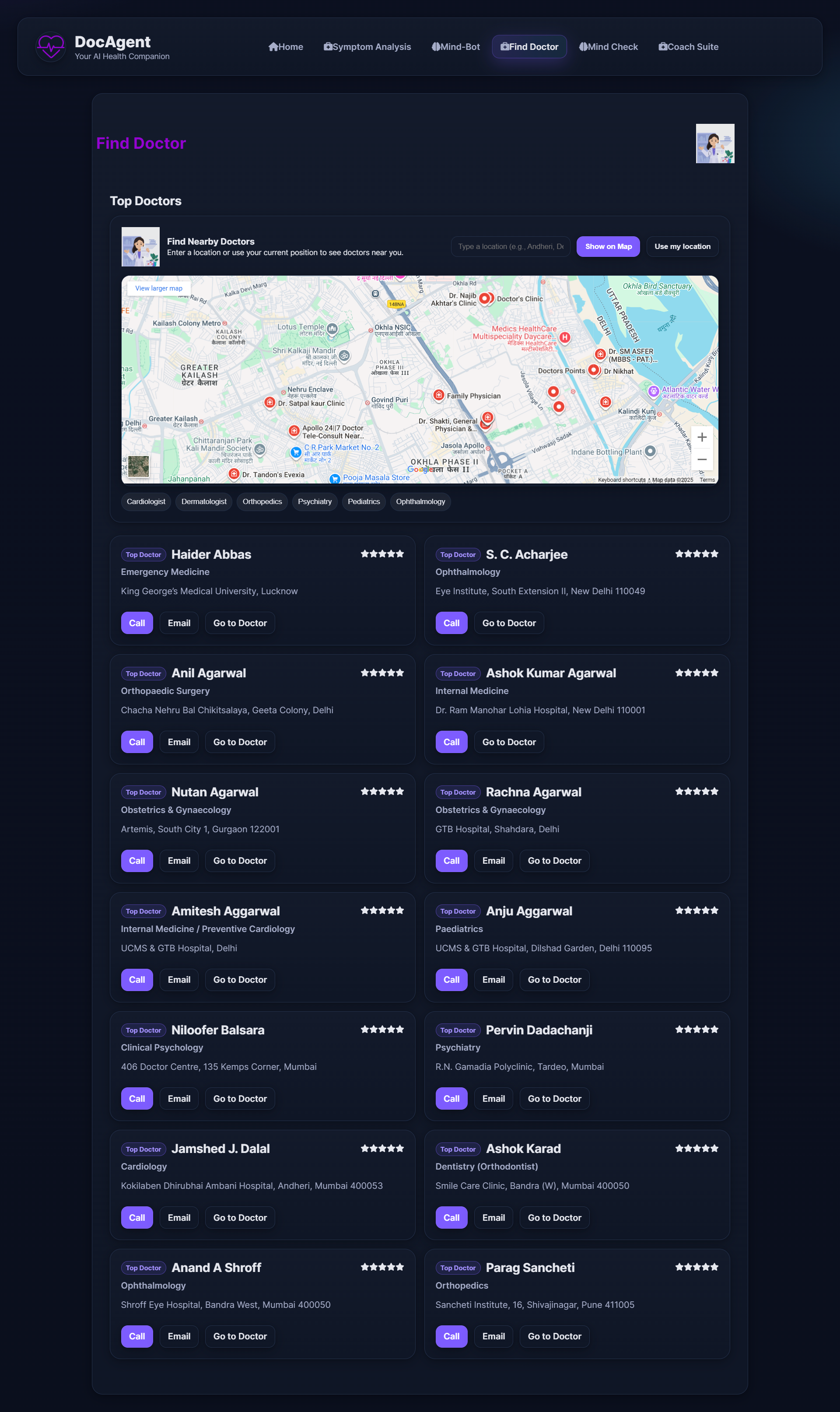Focus the location search input
This screenshot has width=840, height=1412.
(510, 246)
